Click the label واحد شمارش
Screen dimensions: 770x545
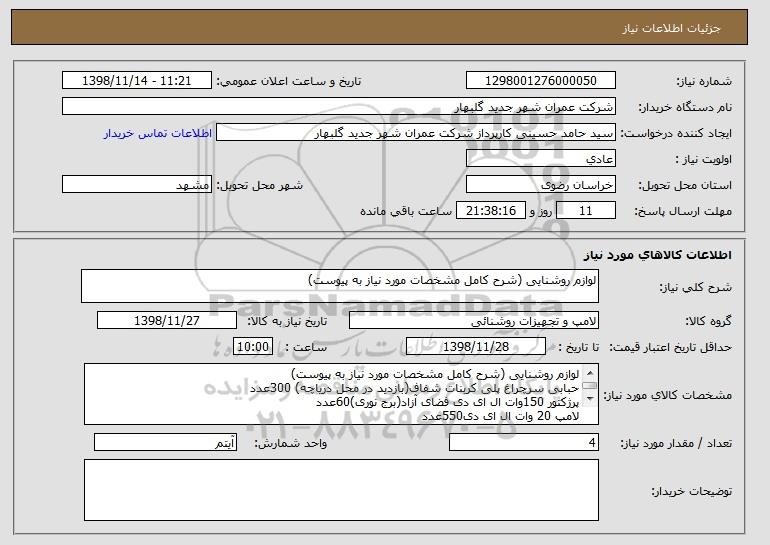(290, 444)
